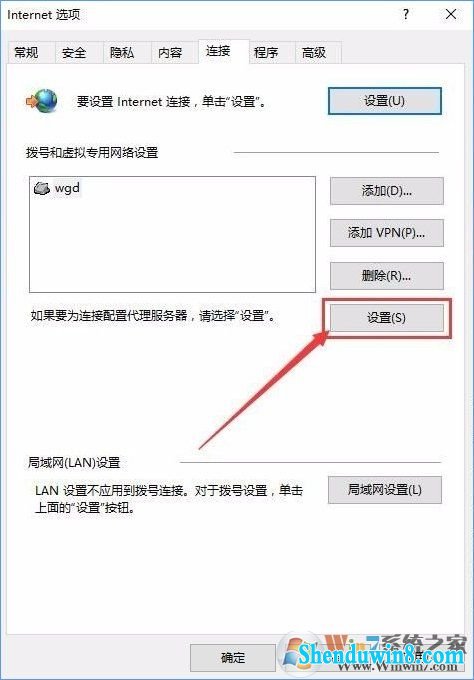474x680 pixels.
Task: Switch to the 常规 tab
Action: point(26,52)
